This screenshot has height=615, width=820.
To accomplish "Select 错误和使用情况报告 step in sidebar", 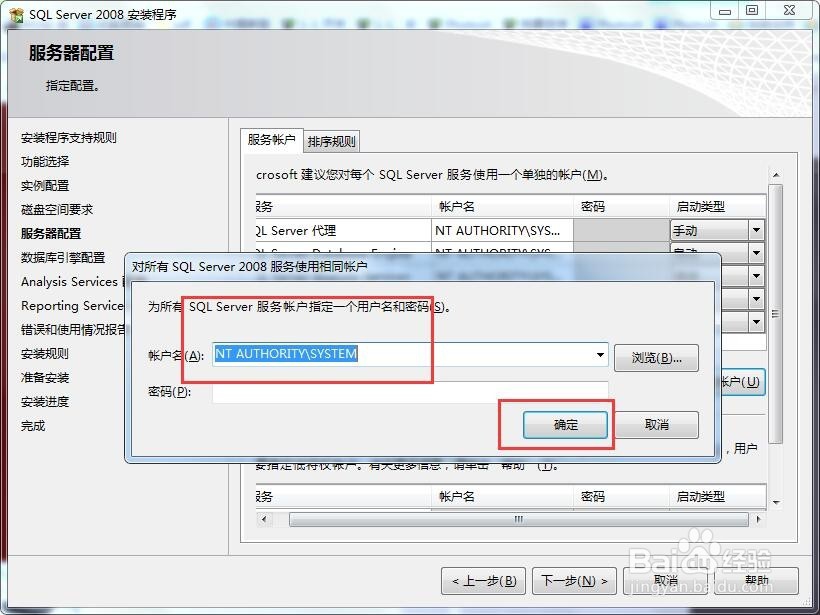I will (73, 330).
